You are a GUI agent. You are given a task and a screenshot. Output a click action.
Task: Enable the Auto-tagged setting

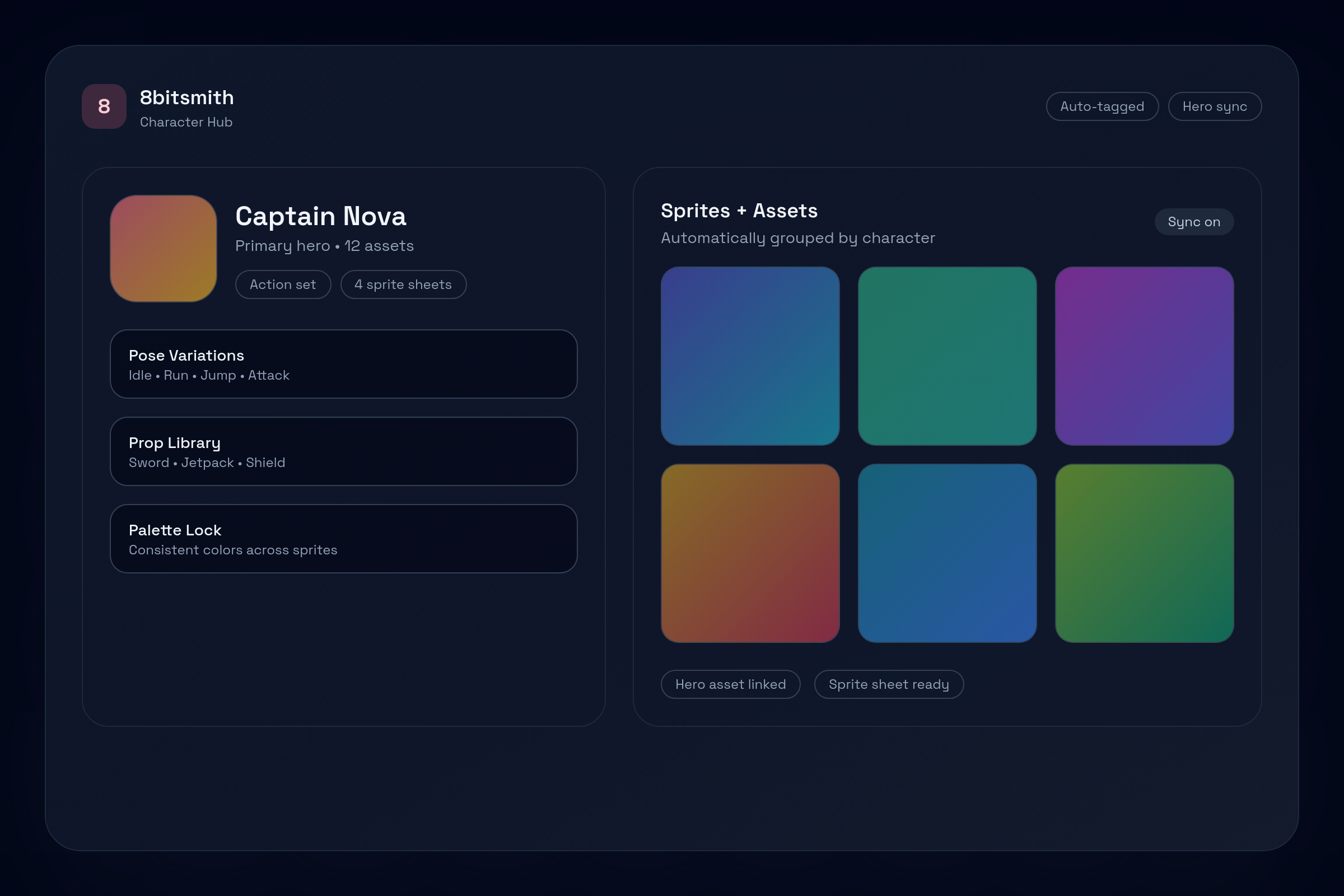tap(1102, 106)
